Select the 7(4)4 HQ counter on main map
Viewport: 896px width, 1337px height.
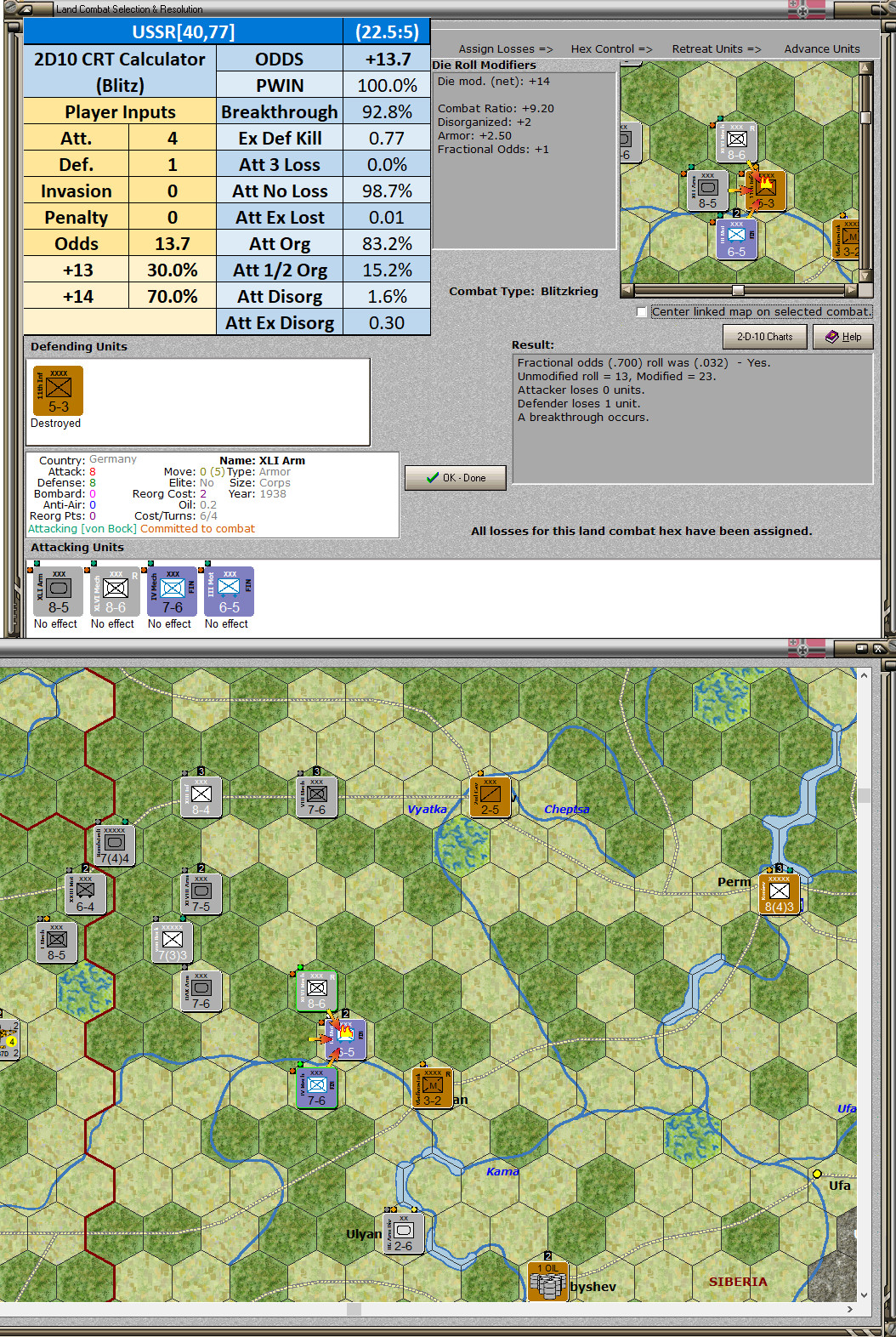115,845
